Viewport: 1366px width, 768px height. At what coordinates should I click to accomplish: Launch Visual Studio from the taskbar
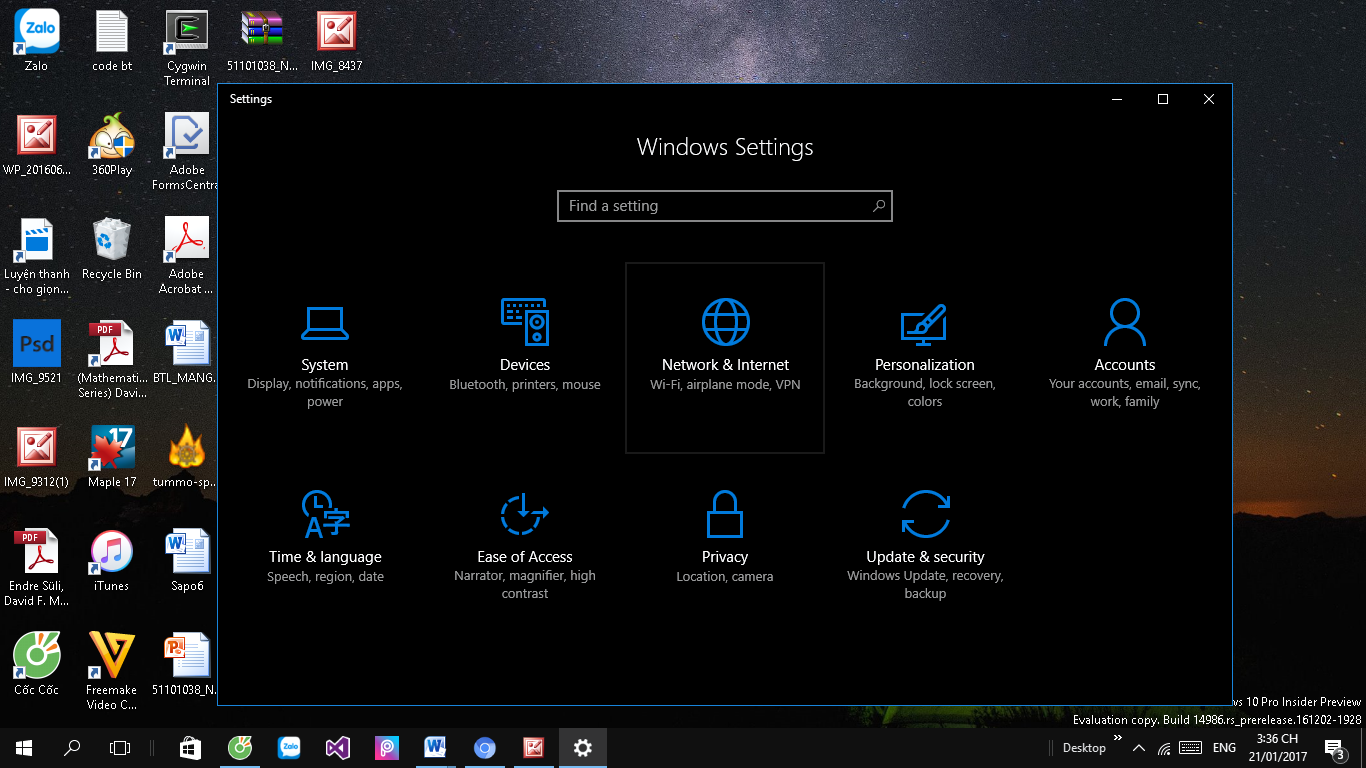click(338, 747)
